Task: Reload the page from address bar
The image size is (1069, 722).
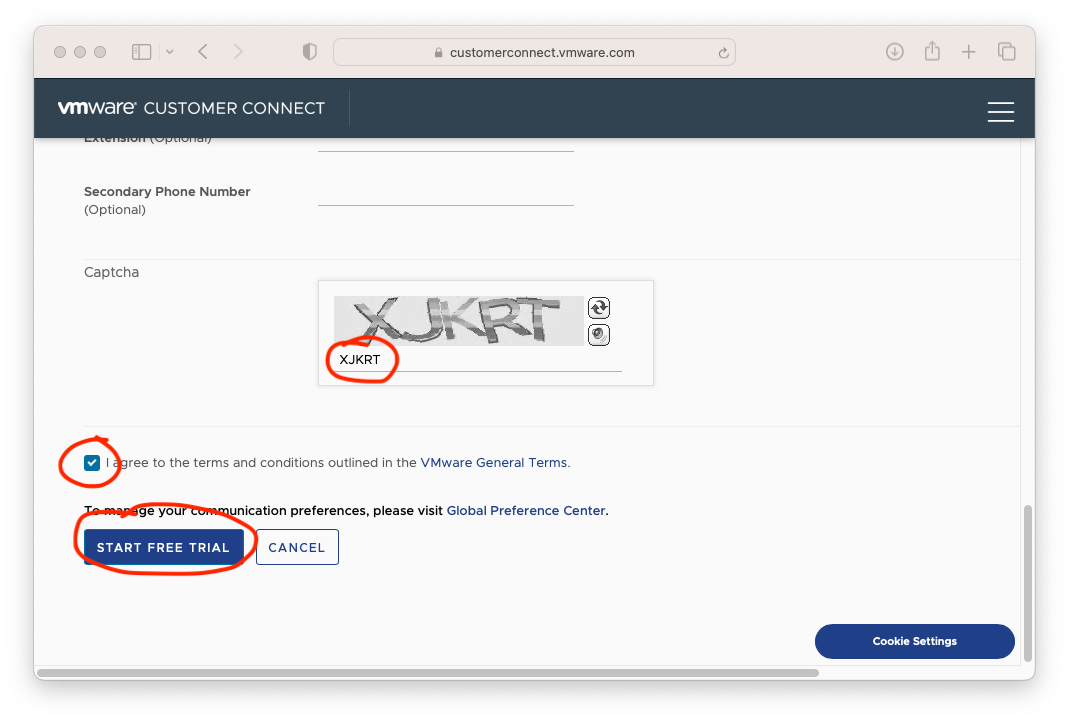Action: point(723,53)
